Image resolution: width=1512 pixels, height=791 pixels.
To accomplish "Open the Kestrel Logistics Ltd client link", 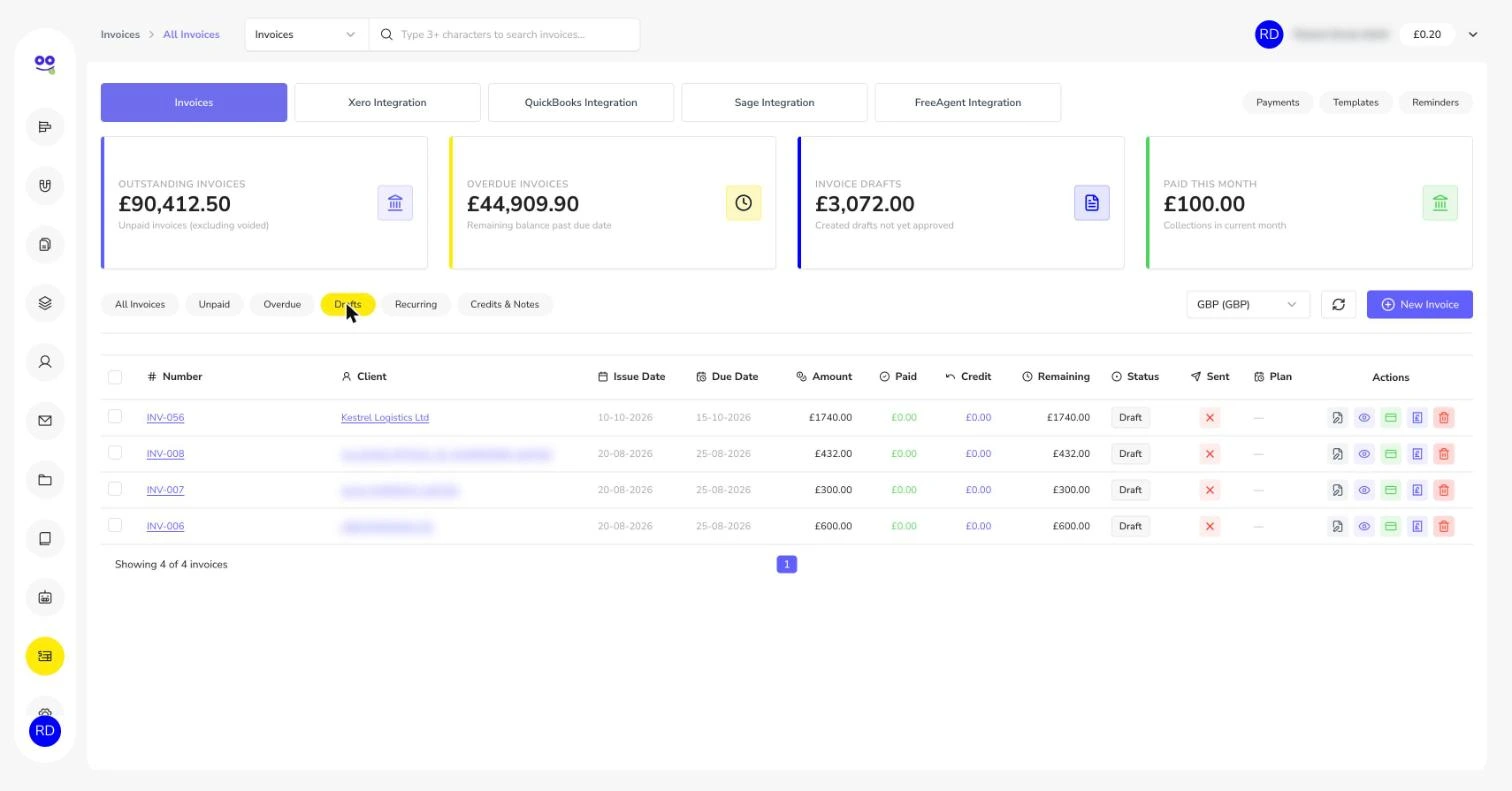I will [385, 418].
